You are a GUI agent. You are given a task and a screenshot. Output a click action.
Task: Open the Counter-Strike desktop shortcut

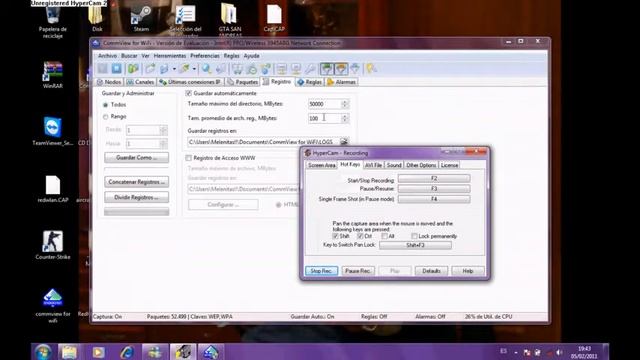(x=53, y=245)
